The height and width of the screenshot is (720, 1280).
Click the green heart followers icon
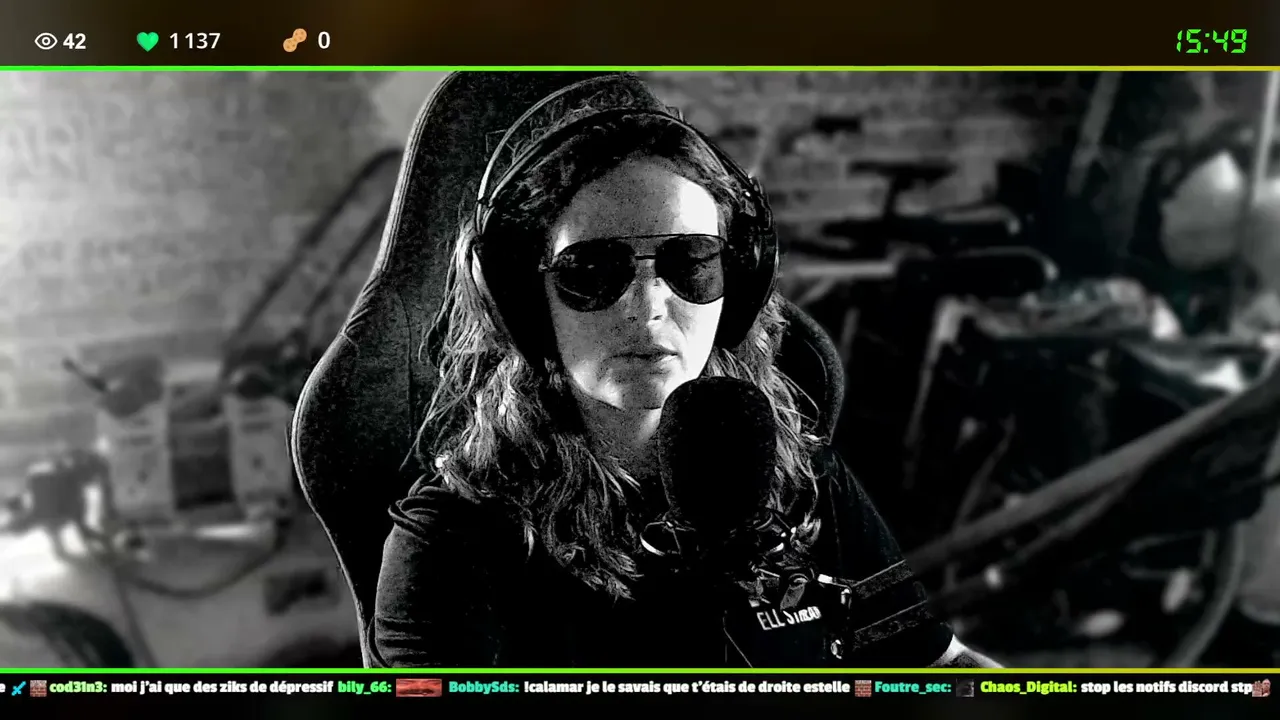point(148,41)
